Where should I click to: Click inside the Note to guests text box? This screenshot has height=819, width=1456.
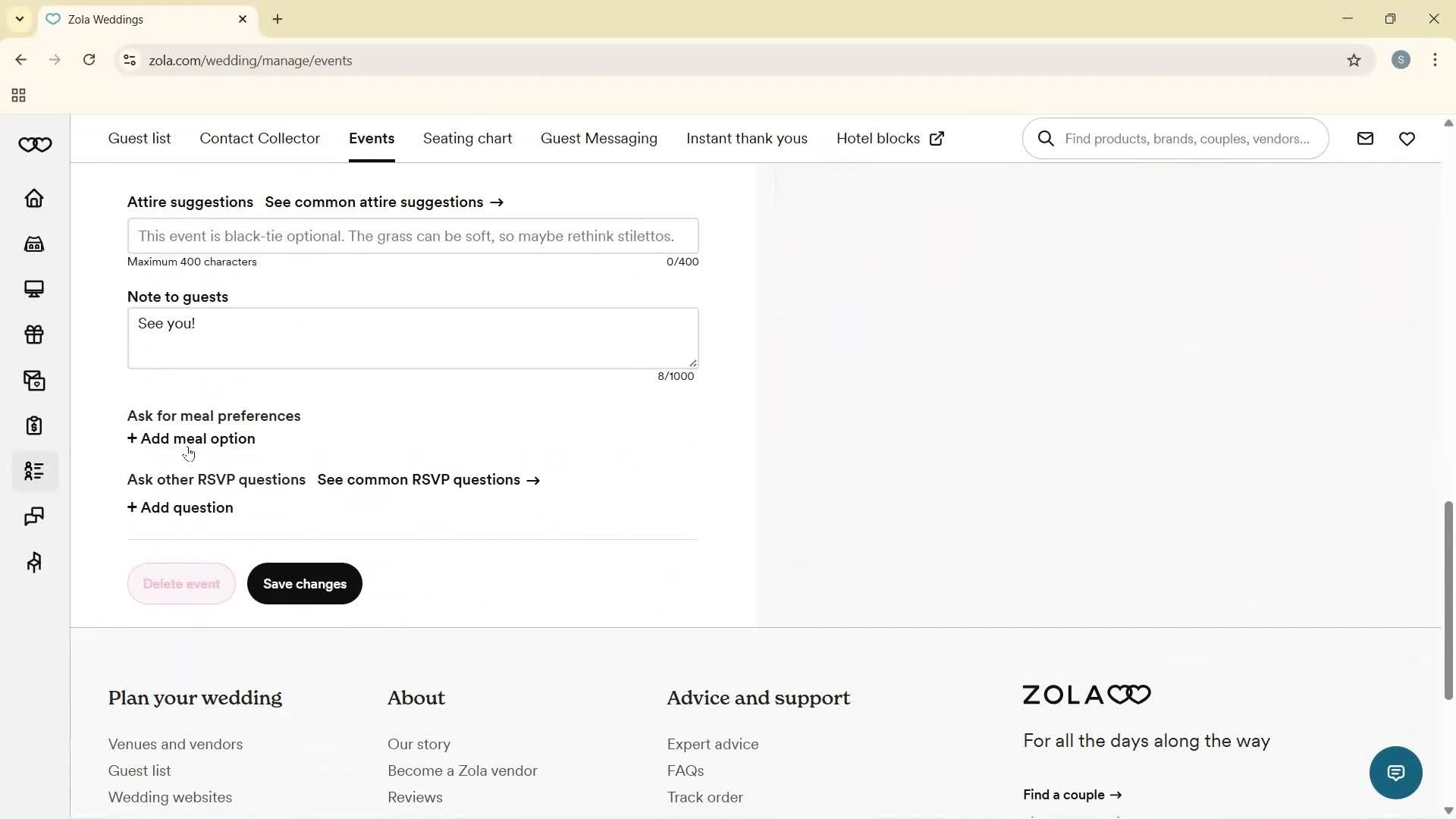[413, 337]
